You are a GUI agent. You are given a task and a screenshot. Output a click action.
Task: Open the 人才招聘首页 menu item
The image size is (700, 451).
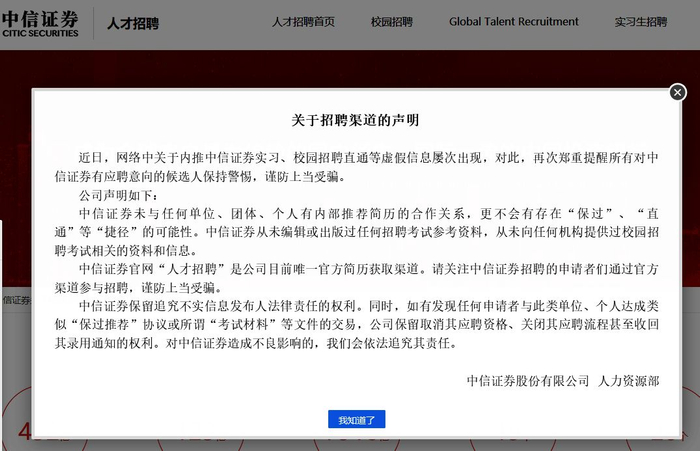(303, 22)
